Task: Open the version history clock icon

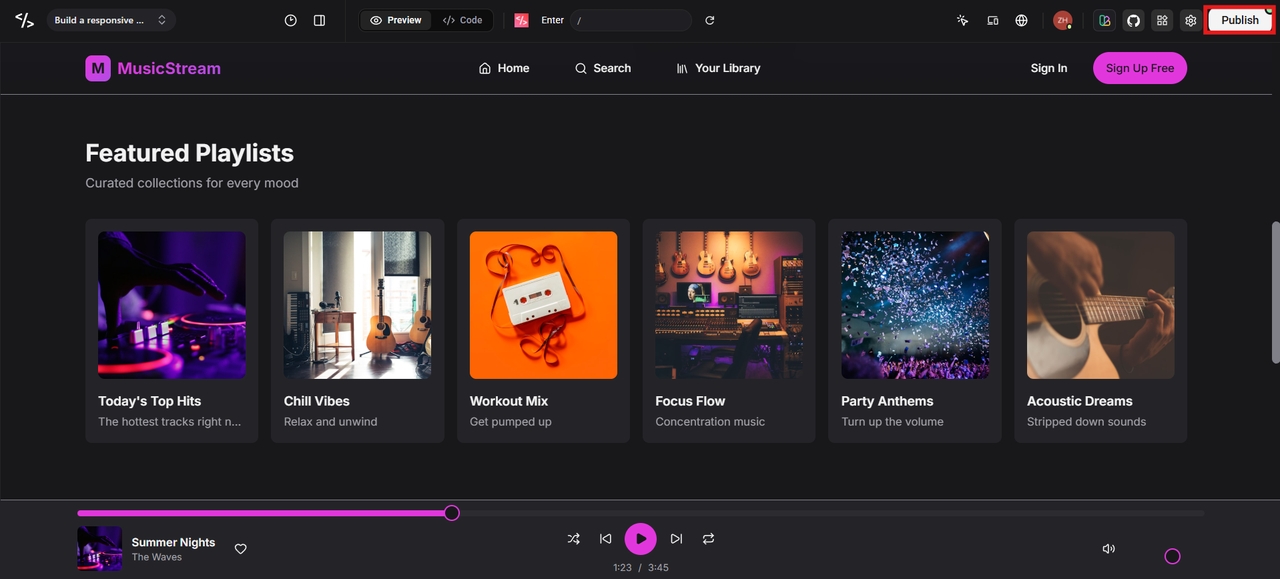Action: click(291, 20)
